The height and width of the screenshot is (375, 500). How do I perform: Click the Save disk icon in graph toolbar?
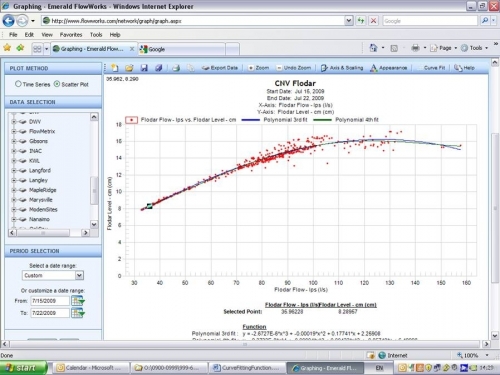(144, 68)
